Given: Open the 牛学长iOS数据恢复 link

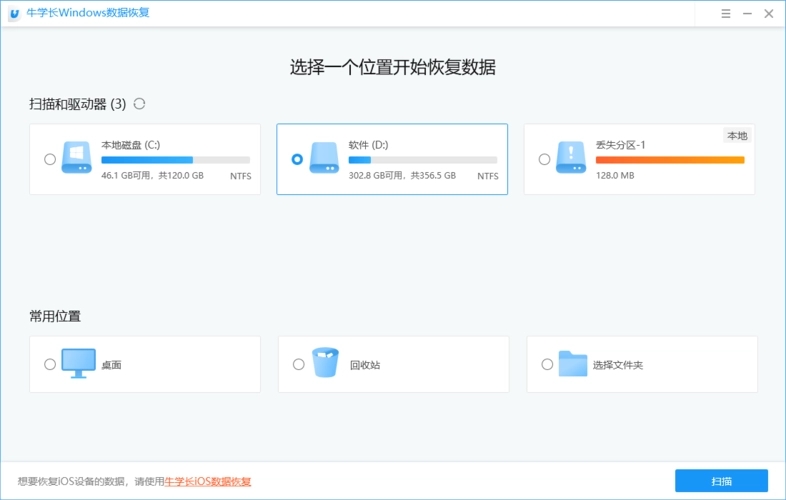Looking at the screenshot, I should 207,481.
